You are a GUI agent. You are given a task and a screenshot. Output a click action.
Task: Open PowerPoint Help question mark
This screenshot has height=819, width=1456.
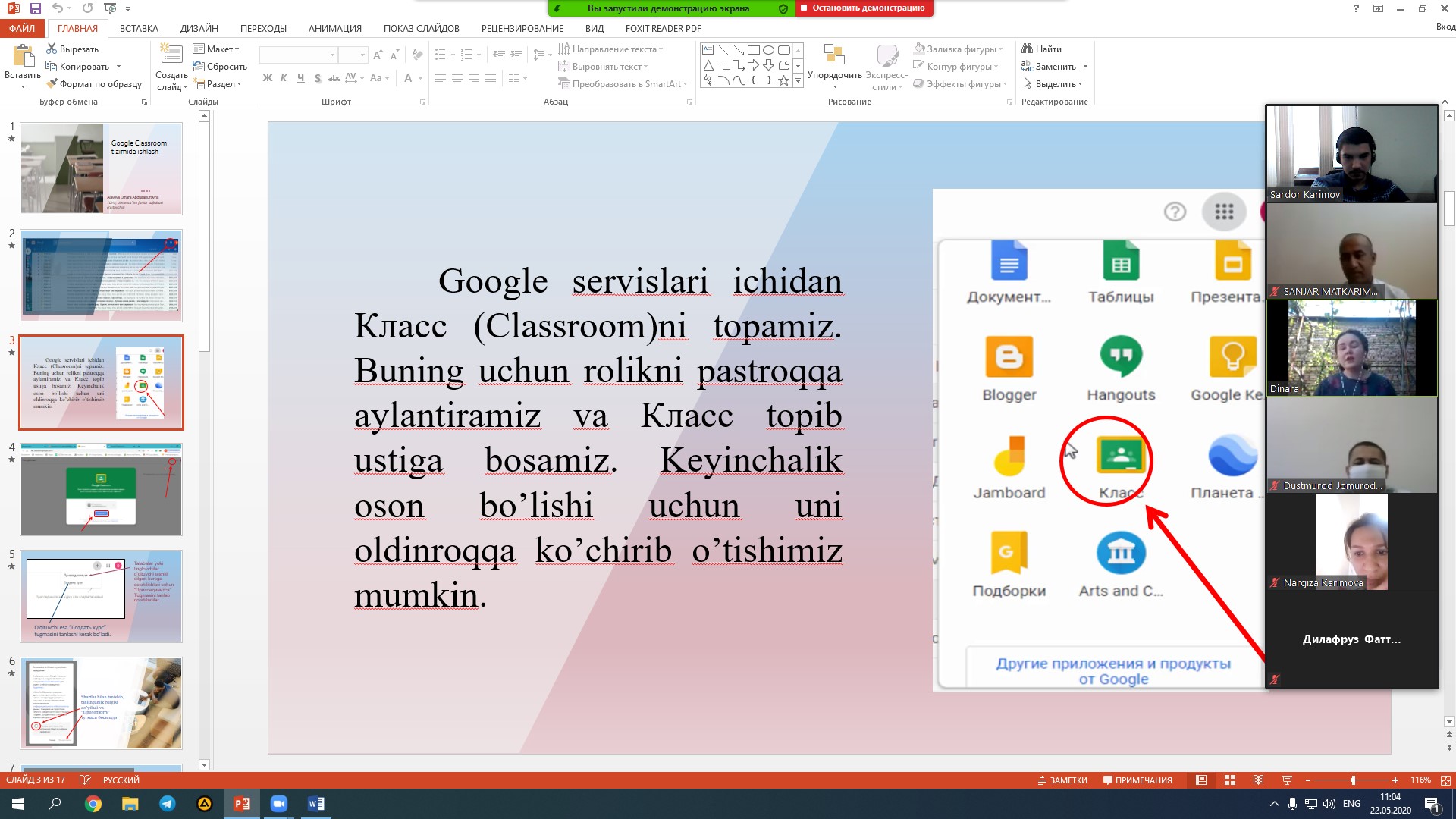pyautogui.click(x=1356, y=8)
